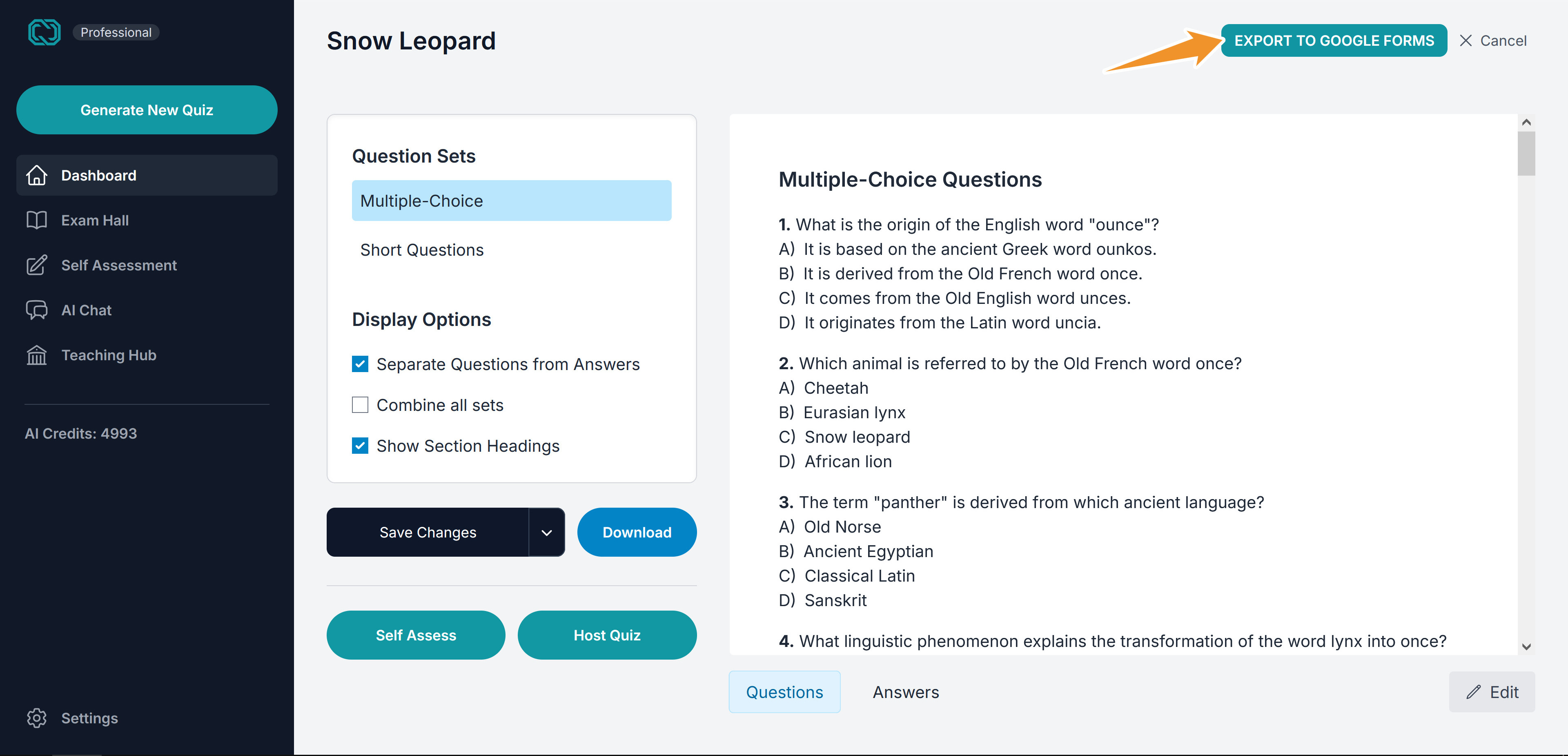This screenshot has height=756, width=1568.
Task: Open Teaching Hub building icon
Action: click(36, 355)
